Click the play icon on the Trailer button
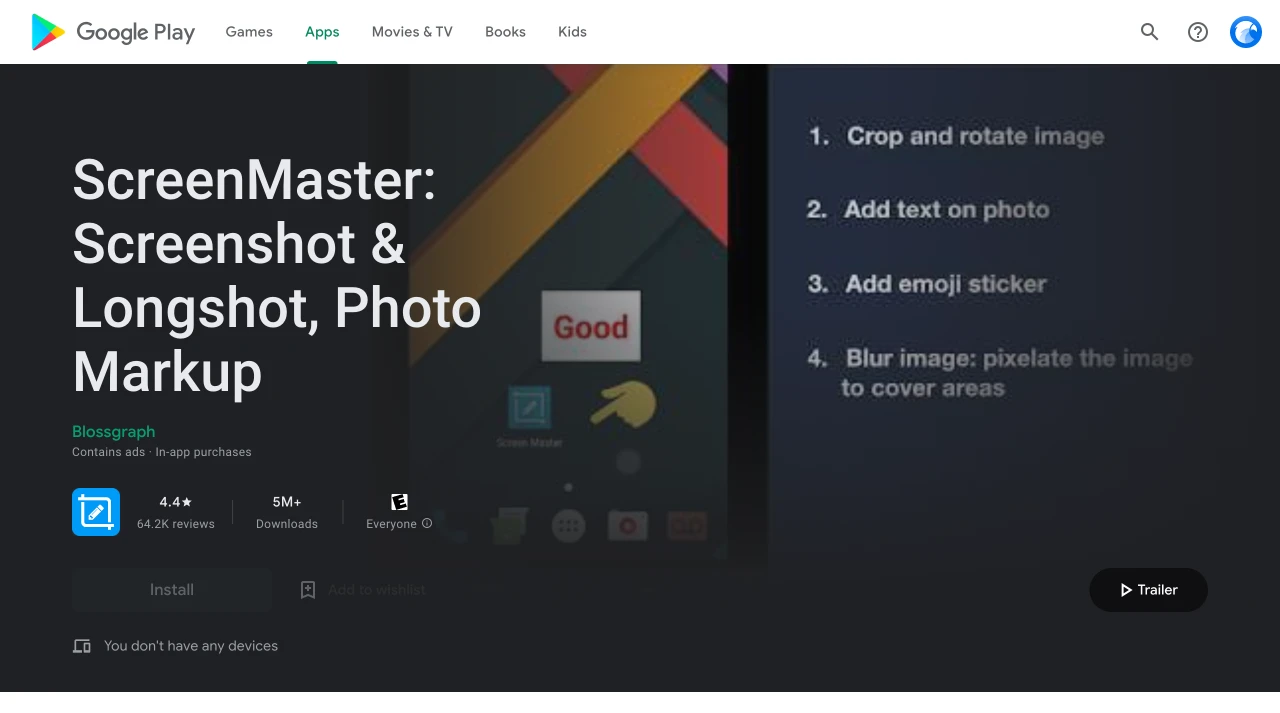The image size is (1280, 713). pos(1125,590)
